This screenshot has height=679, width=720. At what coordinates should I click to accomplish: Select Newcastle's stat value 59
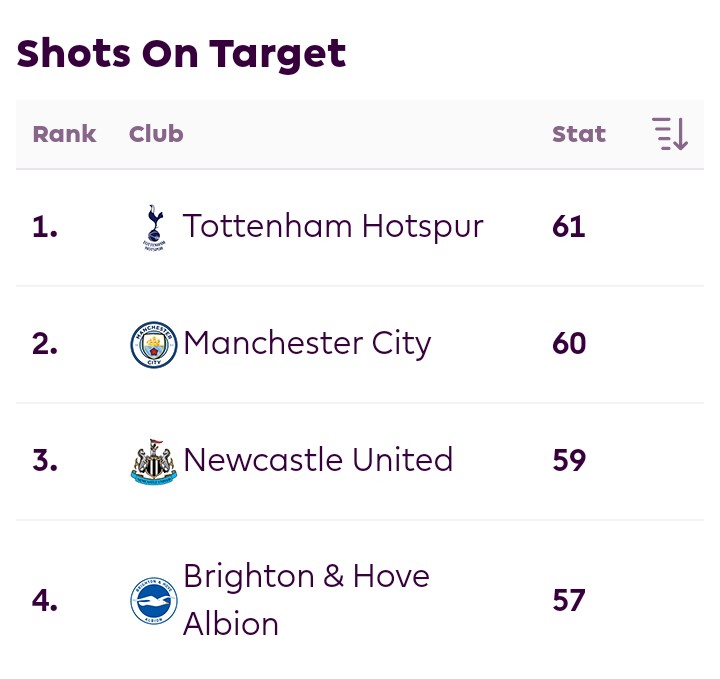(x=569, y=460)
